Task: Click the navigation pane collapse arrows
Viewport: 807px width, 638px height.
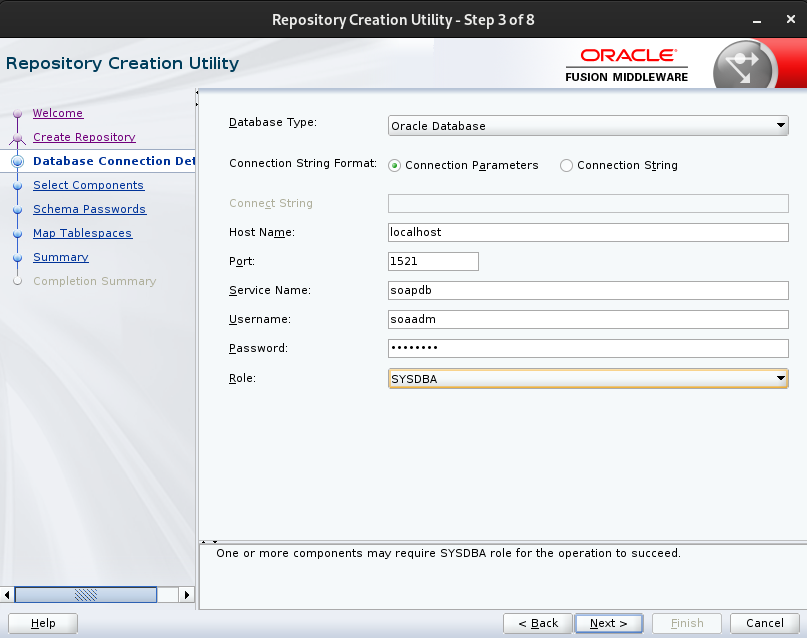Action: pos(197,99)
